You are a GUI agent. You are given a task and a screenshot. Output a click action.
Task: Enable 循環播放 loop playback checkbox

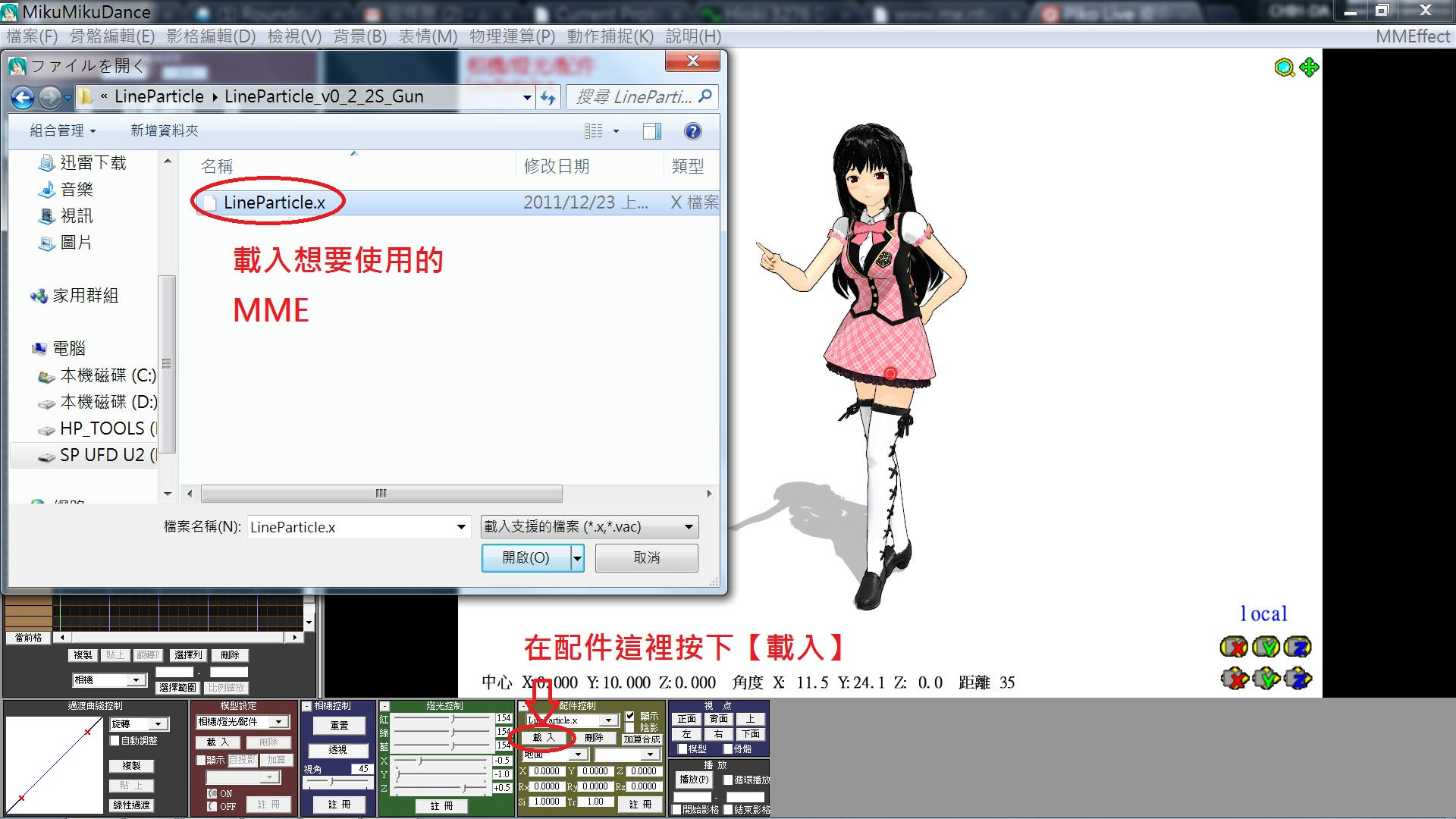[x=728, y=780]
